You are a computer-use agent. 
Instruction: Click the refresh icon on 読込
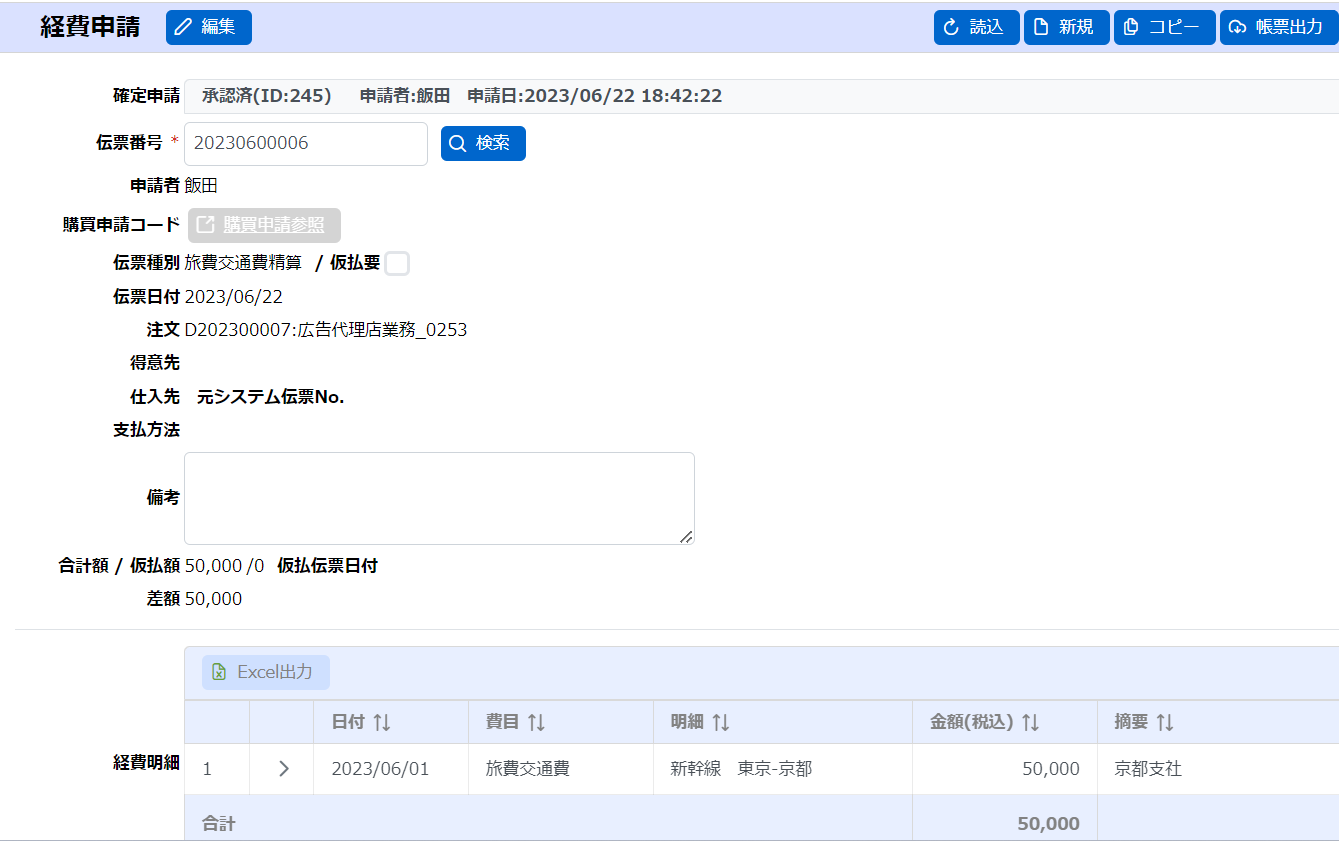(951, 27)
